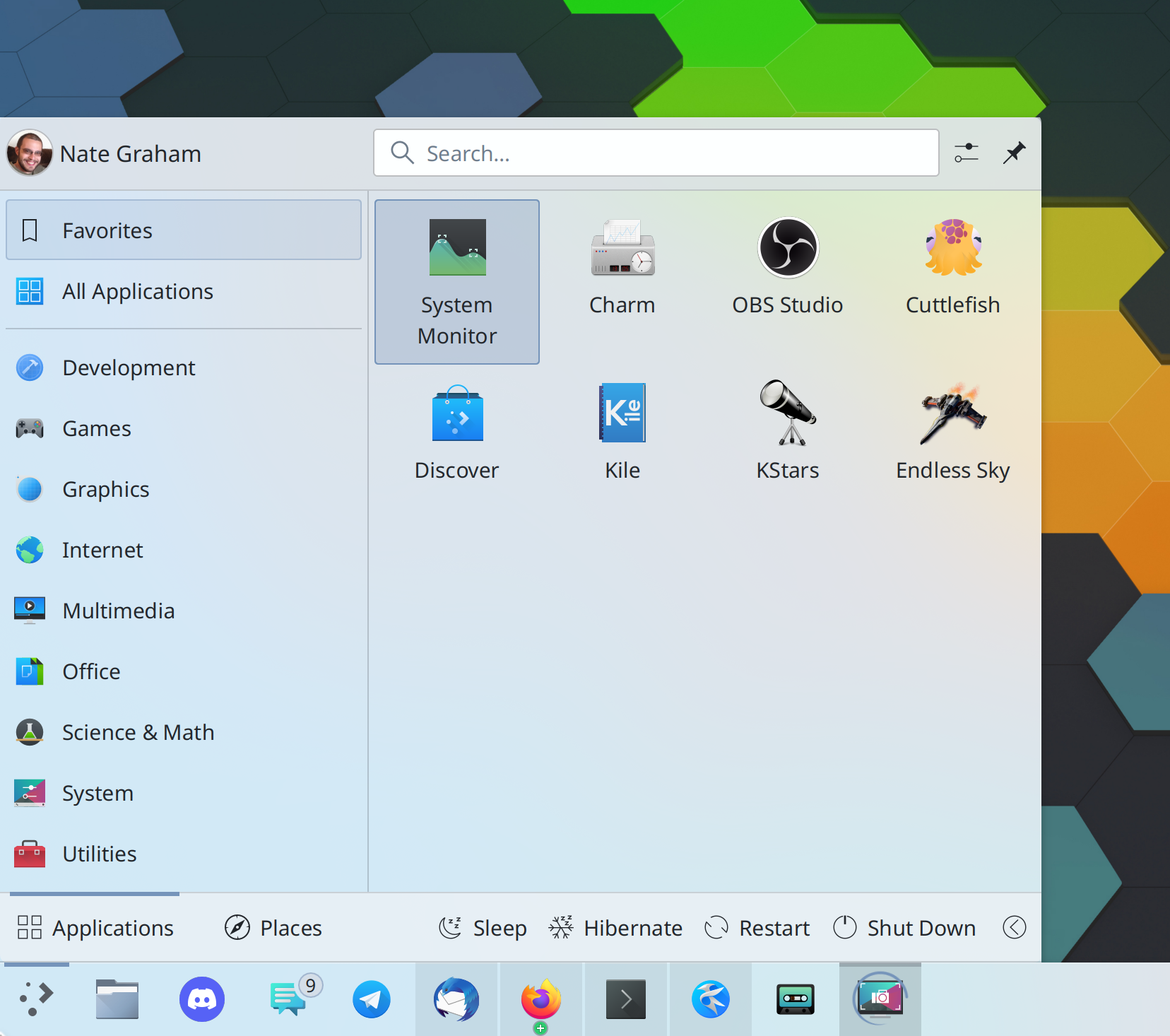The image size is (1170, 1036).
Task: Select the Applications tab
Action: 95,927
